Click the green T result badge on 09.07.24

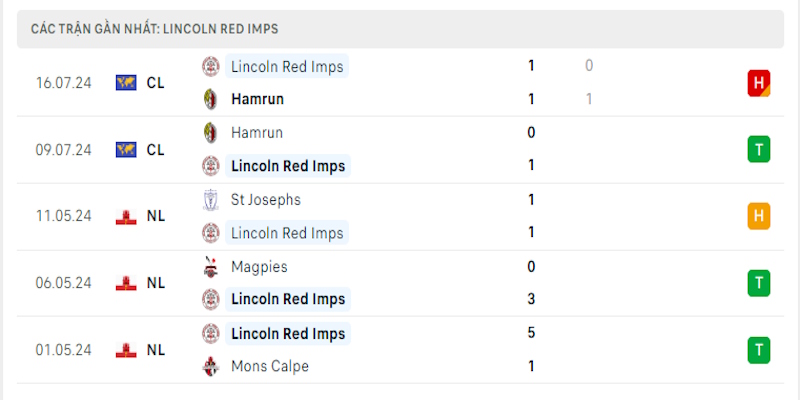(758, 150)
